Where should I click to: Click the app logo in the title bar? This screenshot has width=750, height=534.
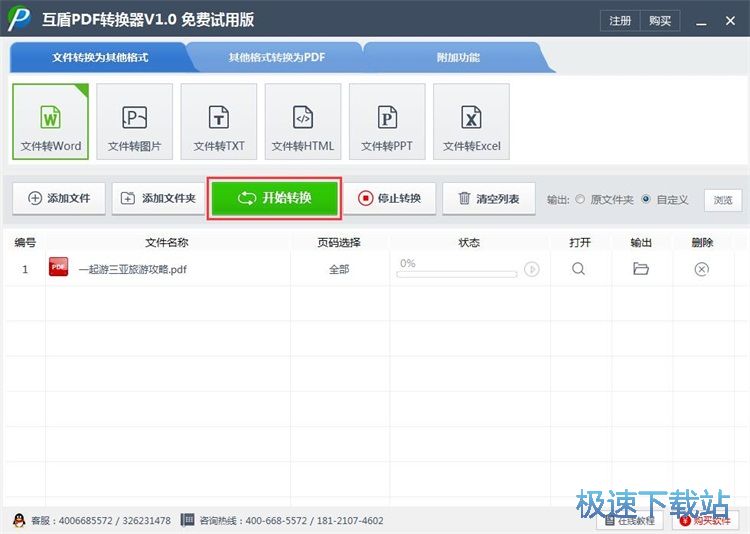19,19
